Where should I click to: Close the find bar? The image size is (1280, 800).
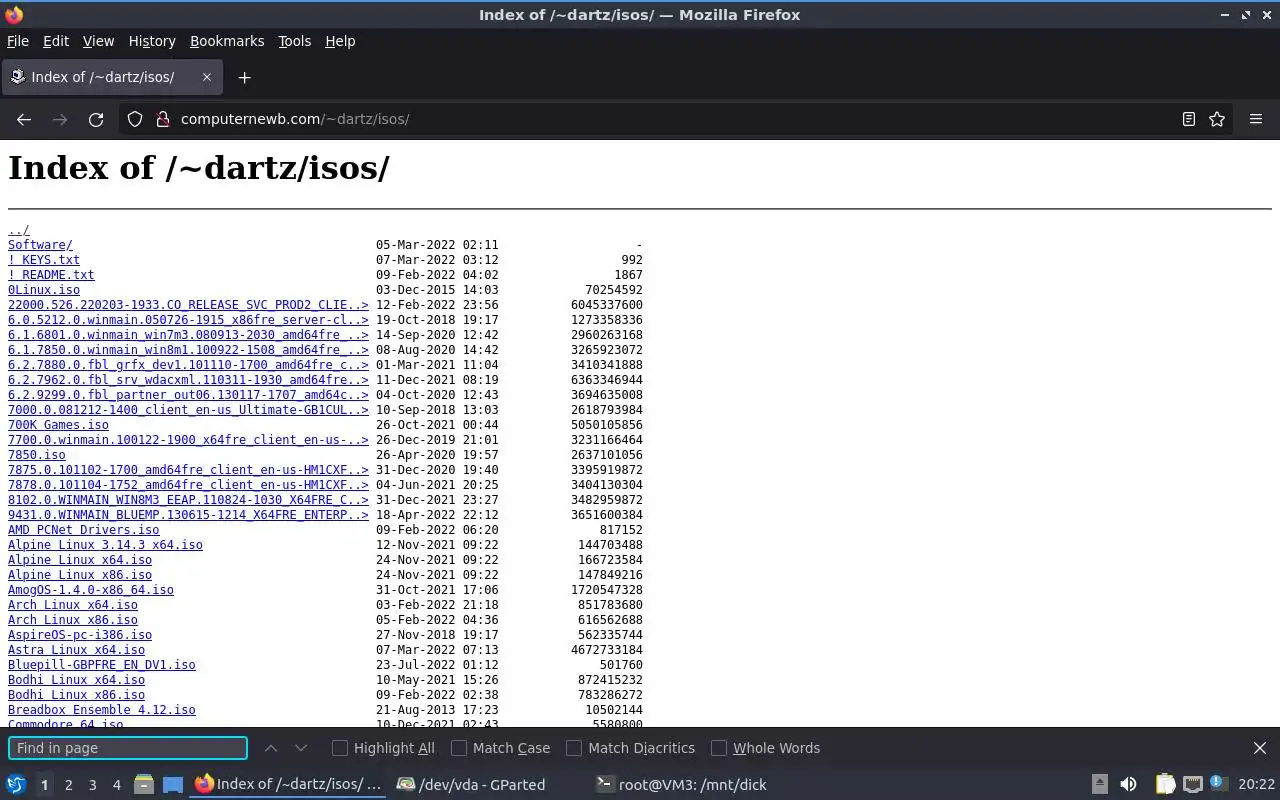[x=1260, y=748]
